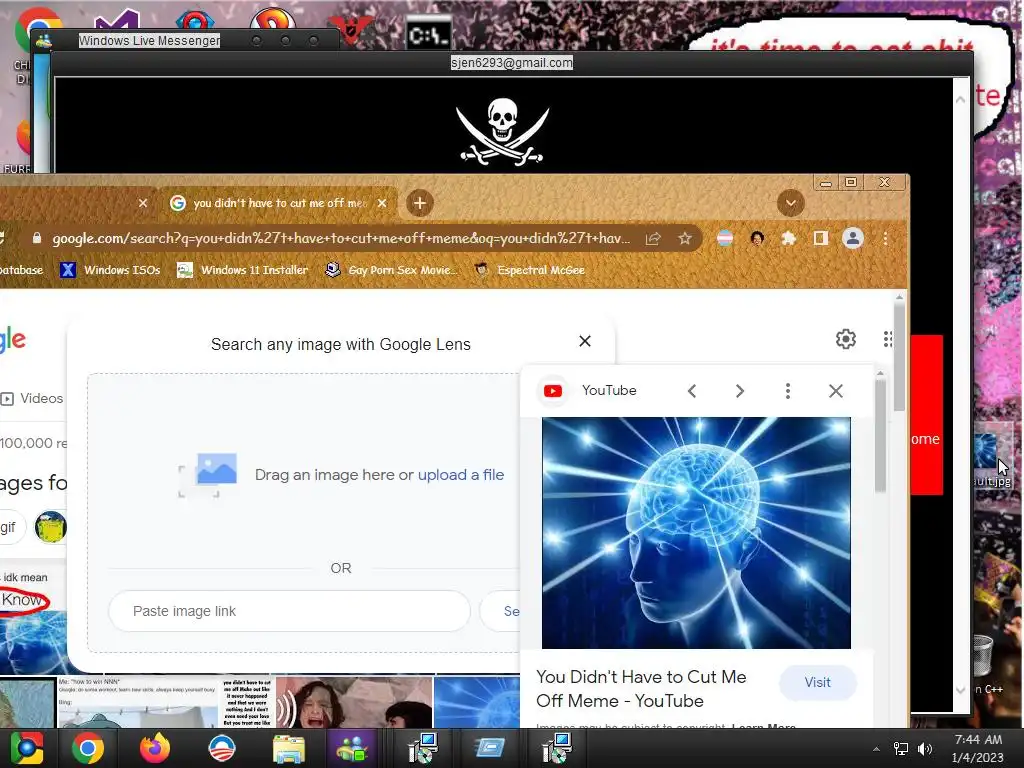Close the first Chrome tab
Screen dimensions: 1024x768
point(143,203)
